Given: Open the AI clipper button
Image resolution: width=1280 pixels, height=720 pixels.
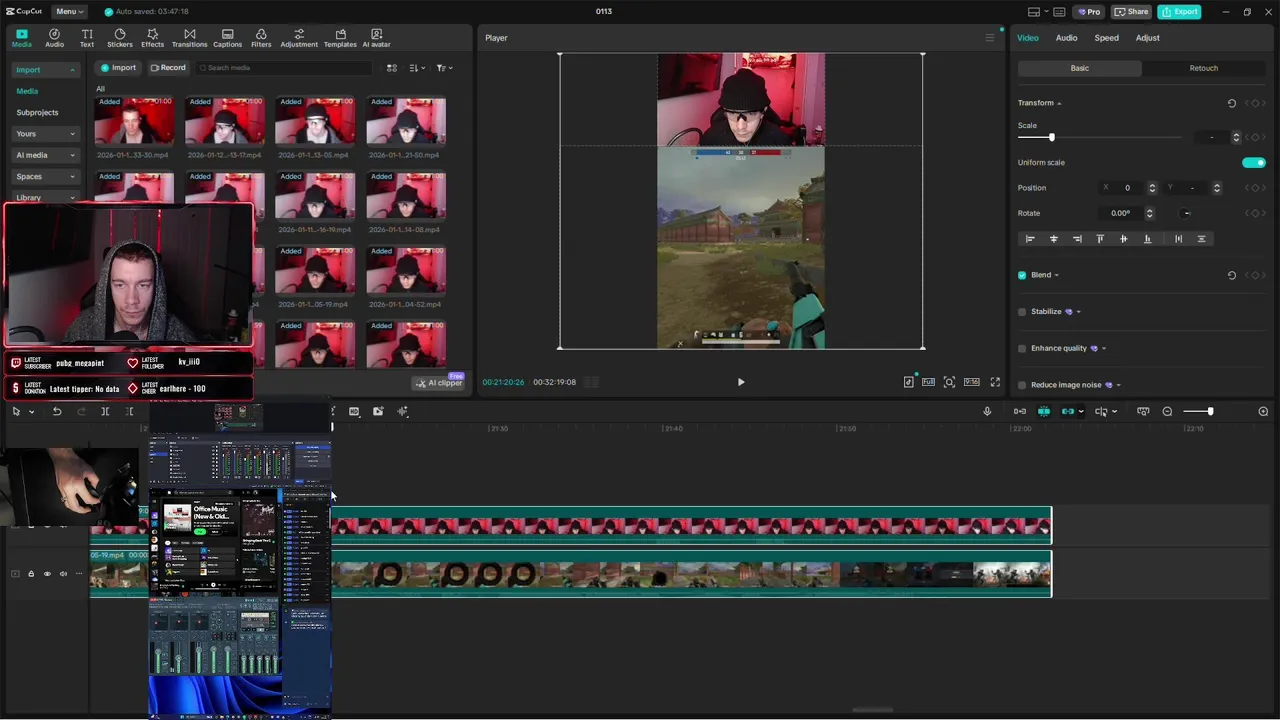Looking at the screenshot, I should 439,383.
